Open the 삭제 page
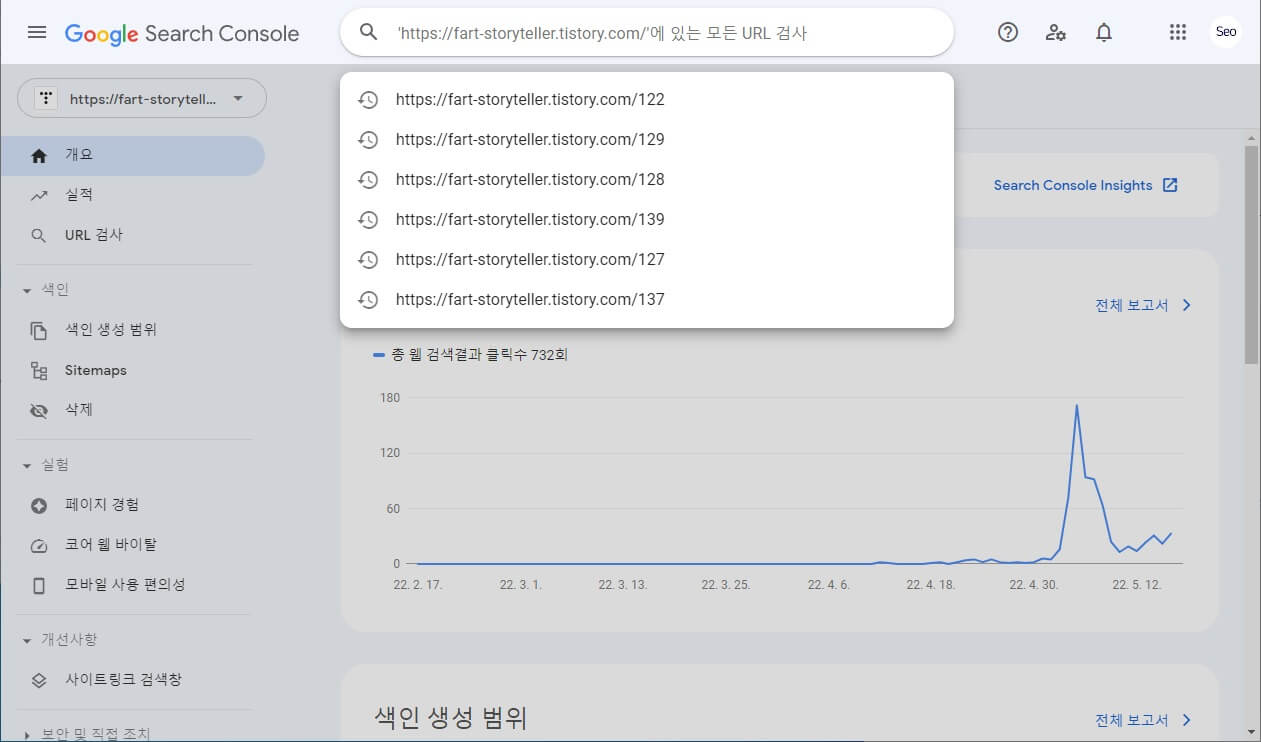The width and height of the screenshot is (1261, 742). (133, 410)
